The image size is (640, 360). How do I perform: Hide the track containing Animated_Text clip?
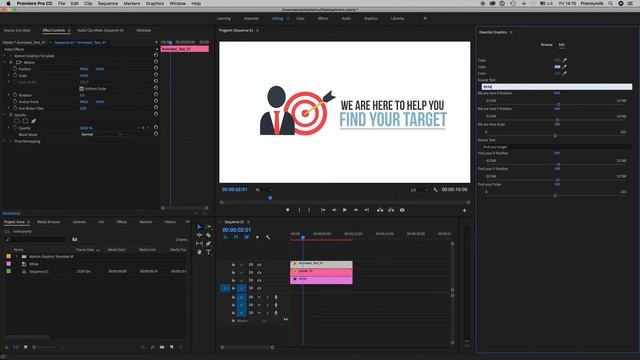259,265
